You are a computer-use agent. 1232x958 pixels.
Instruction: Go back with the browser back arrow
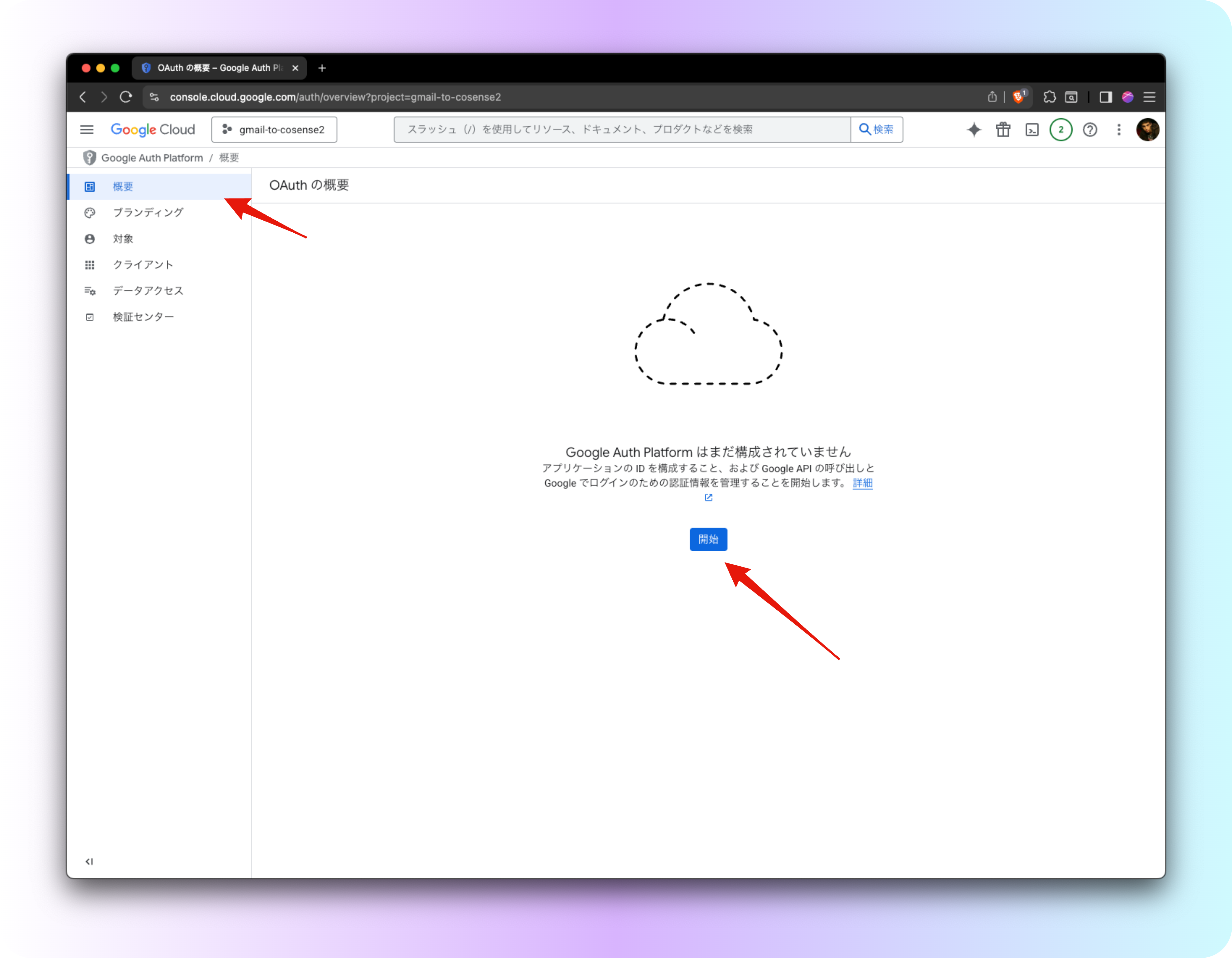(83, 97)
